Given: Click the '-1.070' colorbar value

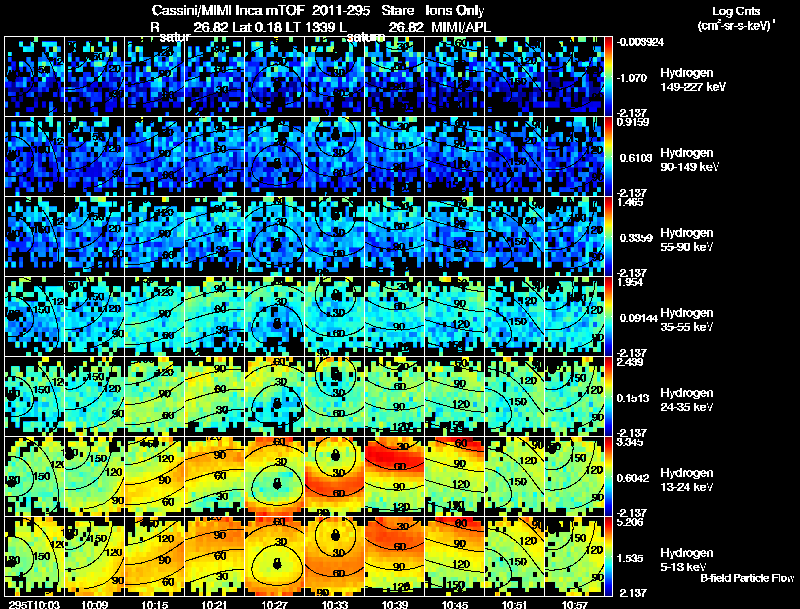Looking at the screenshot, I should pyautogui.click(x=632, y=78).
